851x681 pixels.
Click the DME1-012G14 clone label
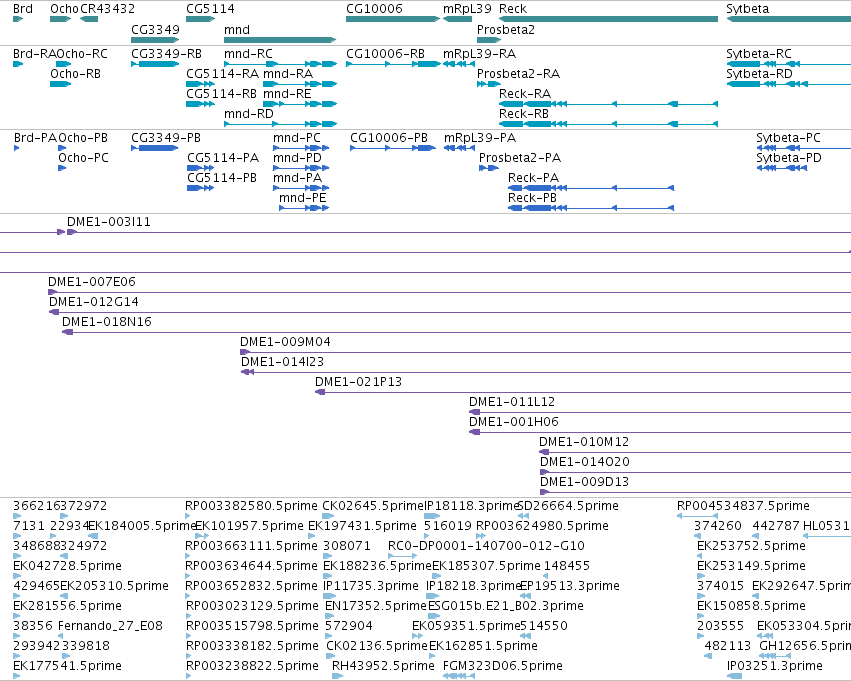click(93, 302)
